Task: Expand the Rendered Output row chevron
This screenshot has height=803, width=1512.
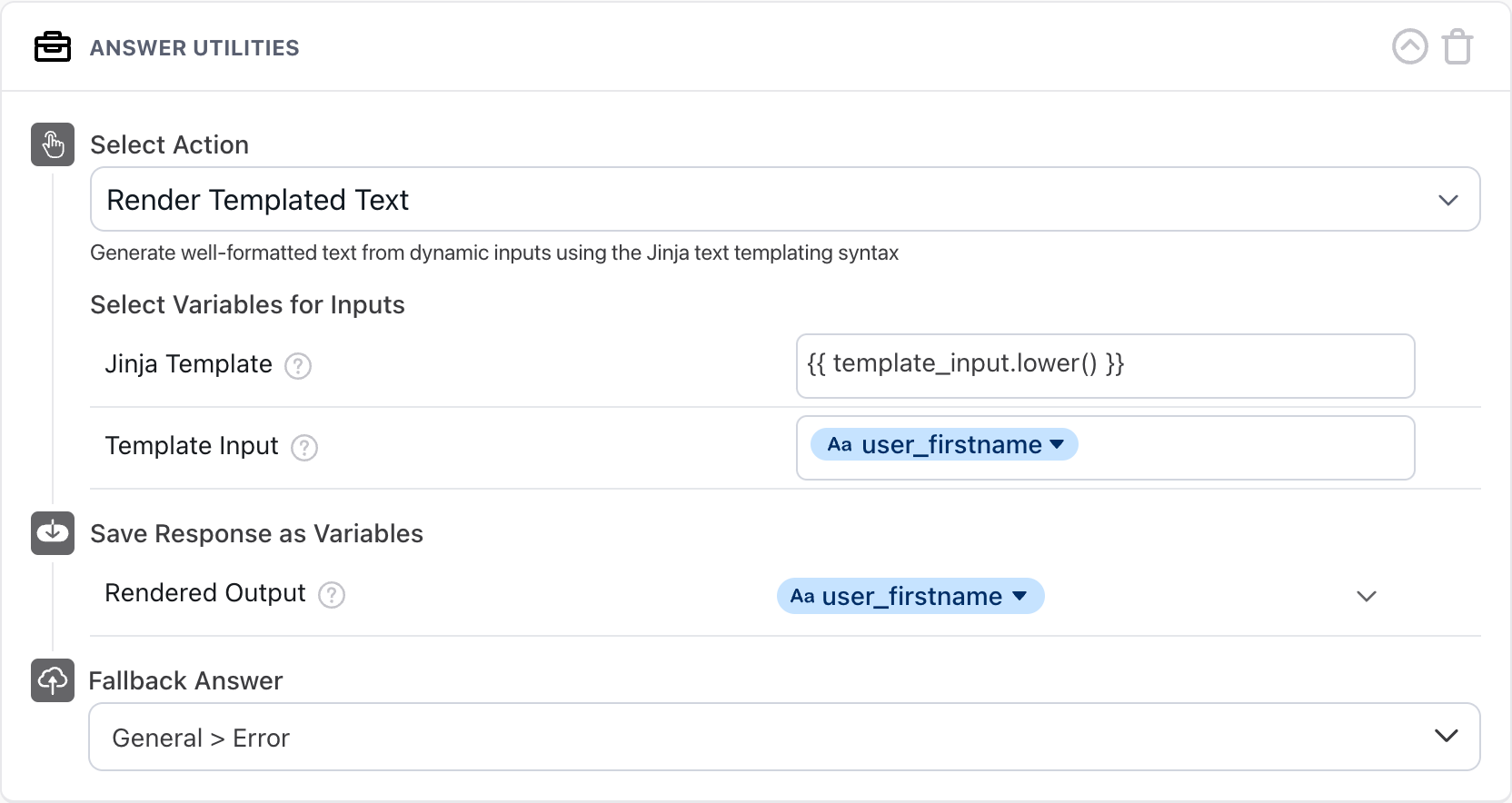Action: tap(1367, 597)
